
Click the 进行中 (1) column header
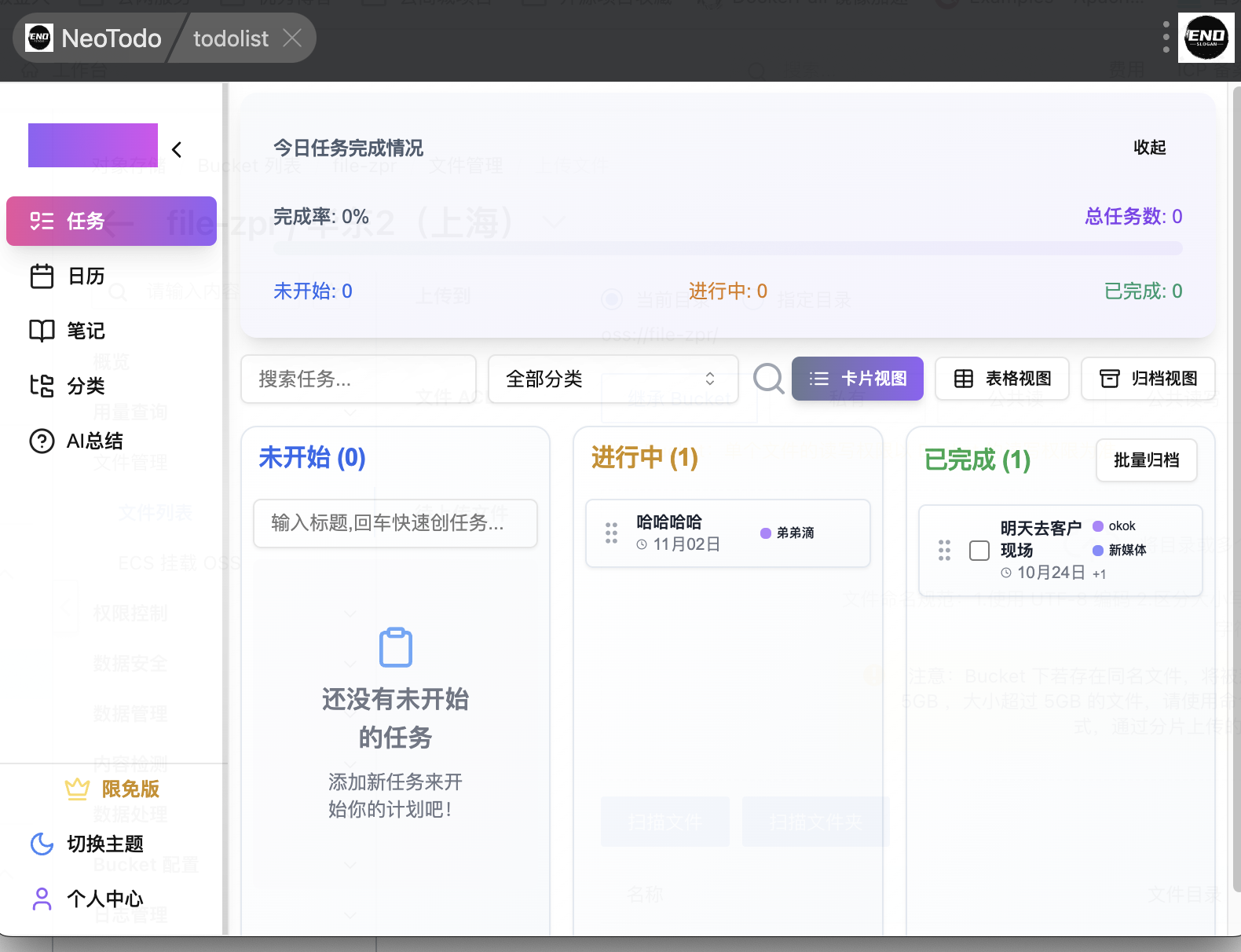tap(645, 457)
